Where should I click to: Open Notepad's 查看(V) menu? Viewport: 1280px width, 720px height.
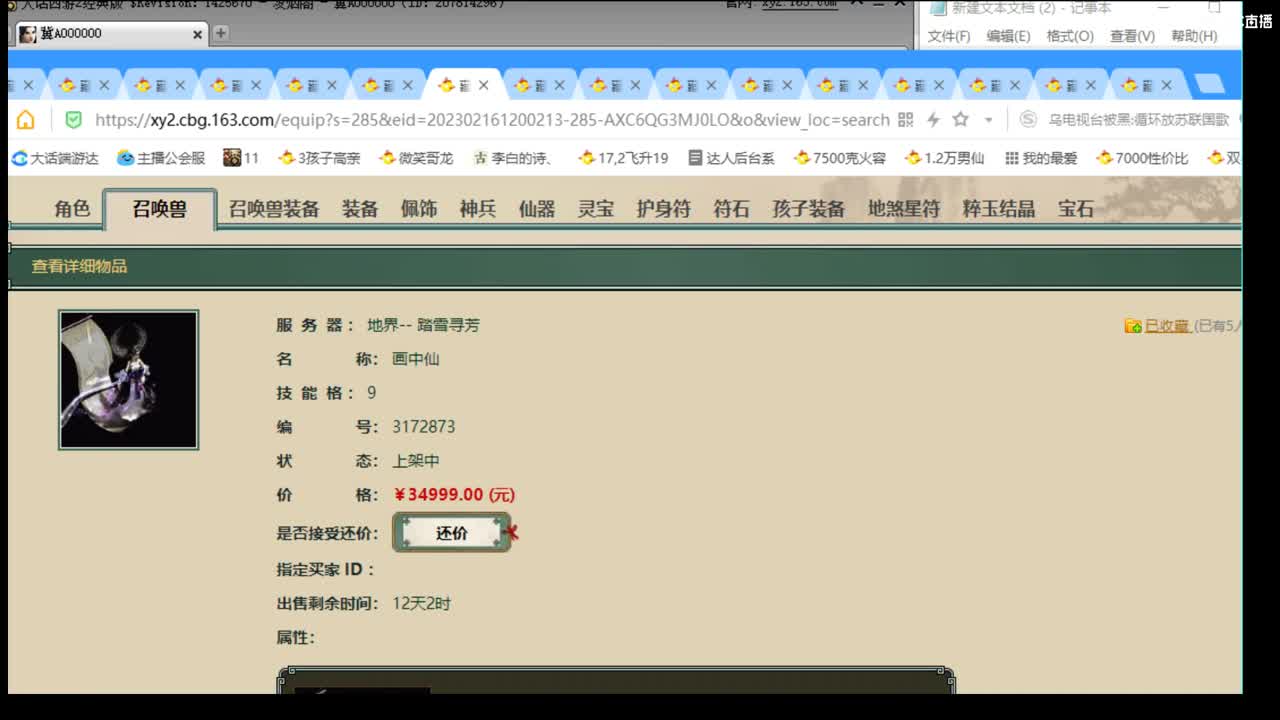(x=1132, y=36)
